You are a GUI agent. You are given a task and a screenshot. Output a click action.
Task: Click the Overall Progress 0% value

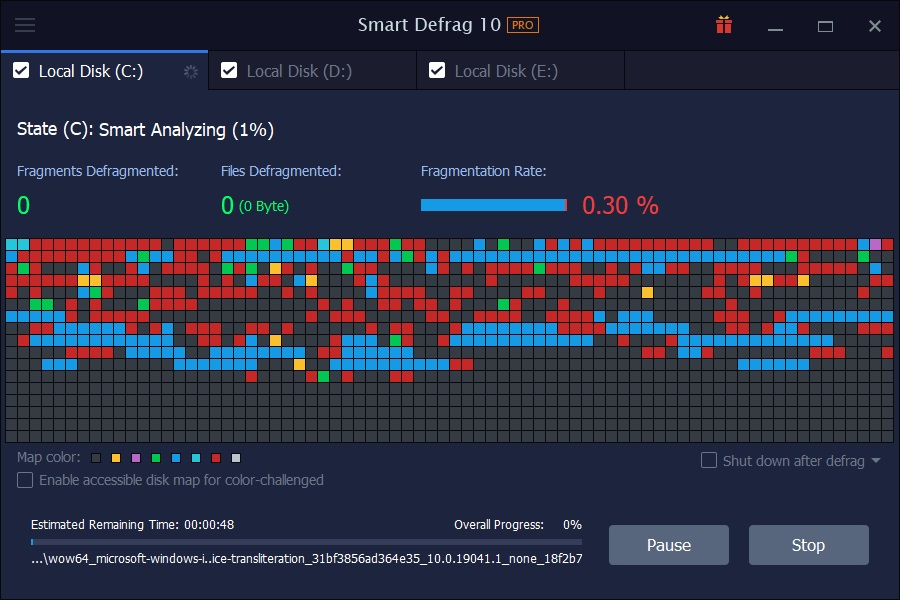(572, 525)
